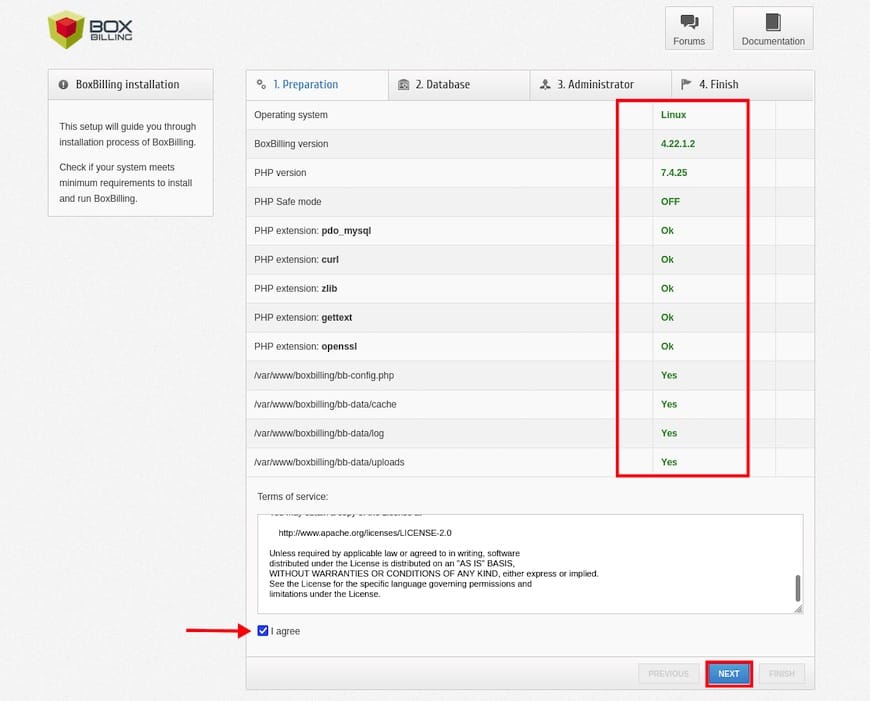Screen dimensions: 870x701
Task: Click the flag icon on Finish tab
Action: click(x=686, y=84)
